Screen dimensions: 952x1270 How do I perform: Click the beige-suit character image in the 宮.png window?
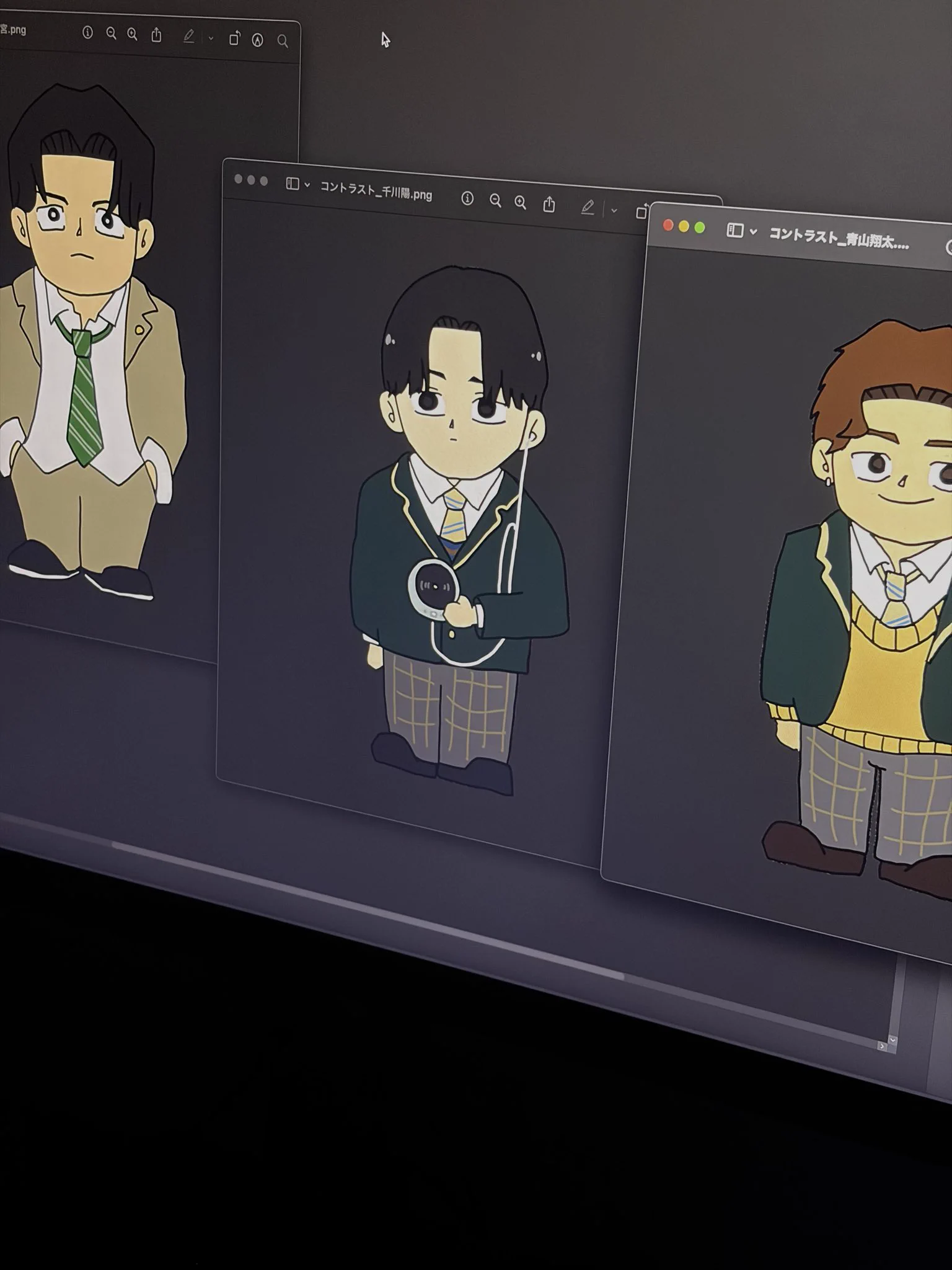(93, 341)
